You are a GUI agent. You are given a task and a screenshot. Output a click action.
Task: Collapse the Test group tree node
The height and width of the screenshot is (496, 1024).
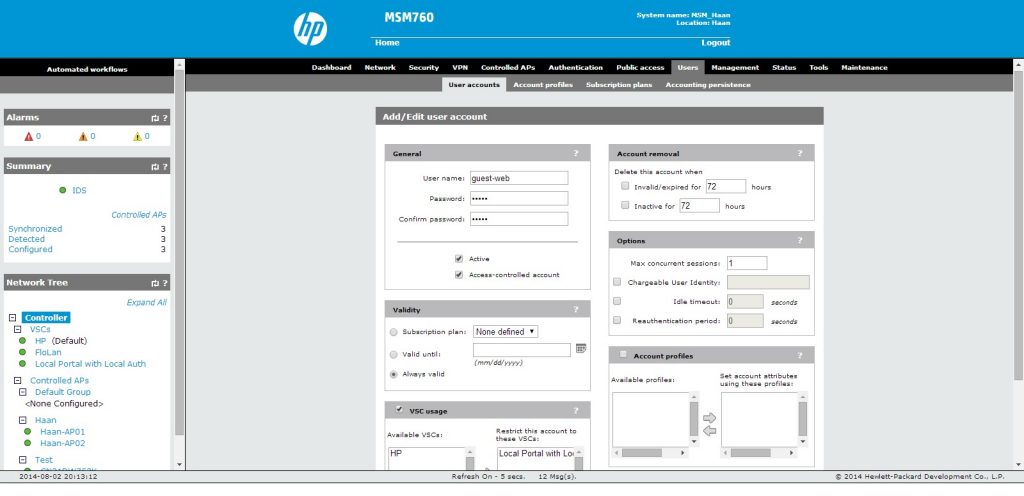pyautogui.click(x=23, y=460)
